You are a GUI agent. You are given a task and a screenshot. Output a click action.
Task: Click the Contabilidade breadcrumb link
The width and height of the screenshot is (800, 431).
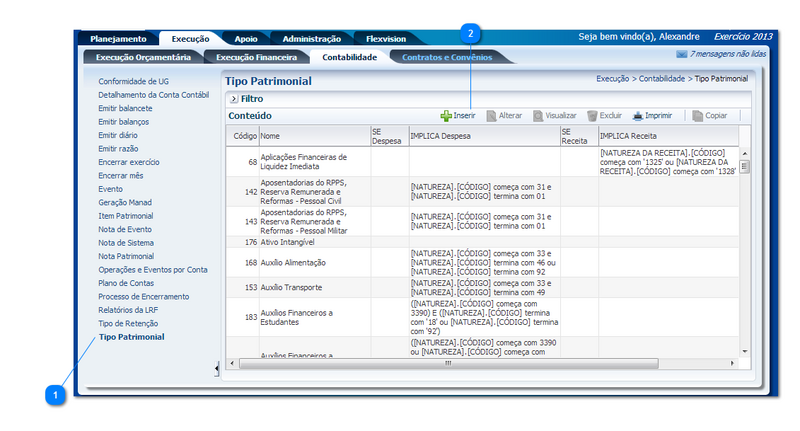pyautogui.click(x=662, y=77)
